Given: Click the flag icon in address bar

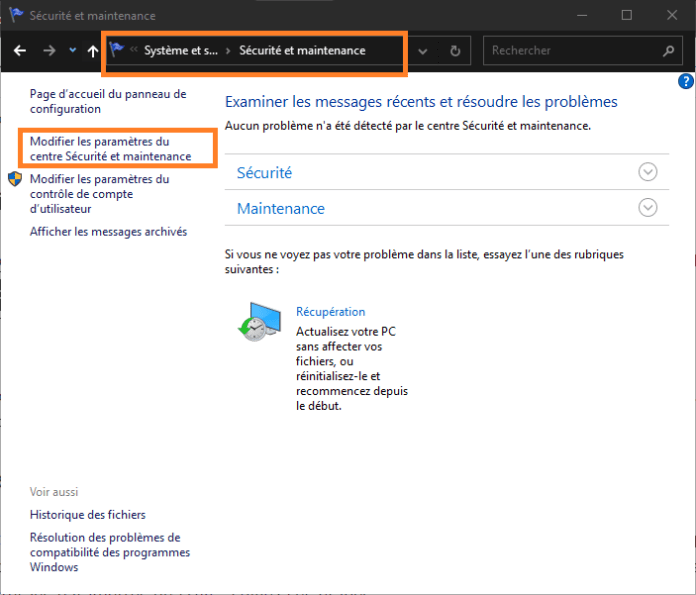Looking at the screenshot, I should pyautogui.click(x=118, y=50).
